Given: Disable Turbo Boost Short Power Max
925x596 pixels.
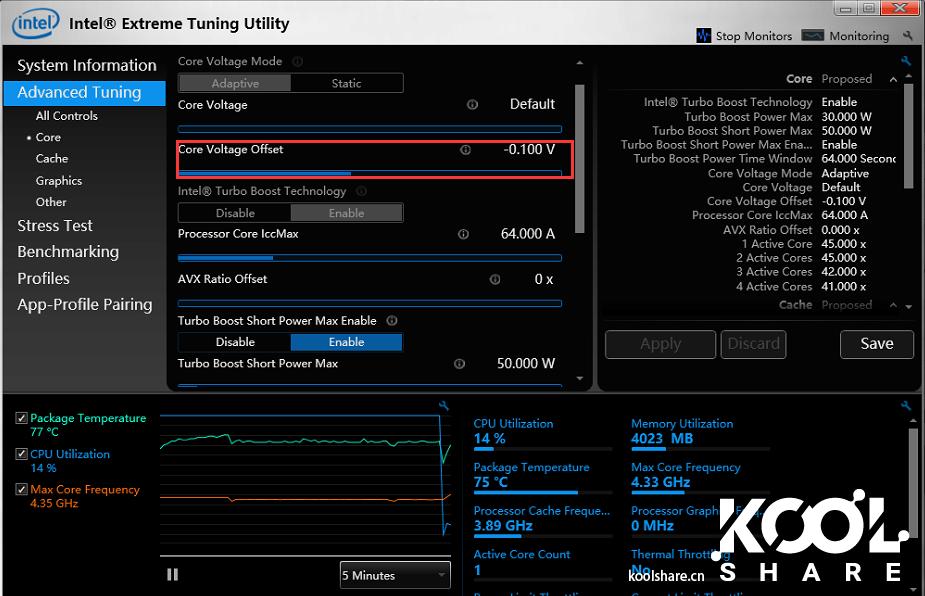Looking at the screenshot, I should click(235, 342).
